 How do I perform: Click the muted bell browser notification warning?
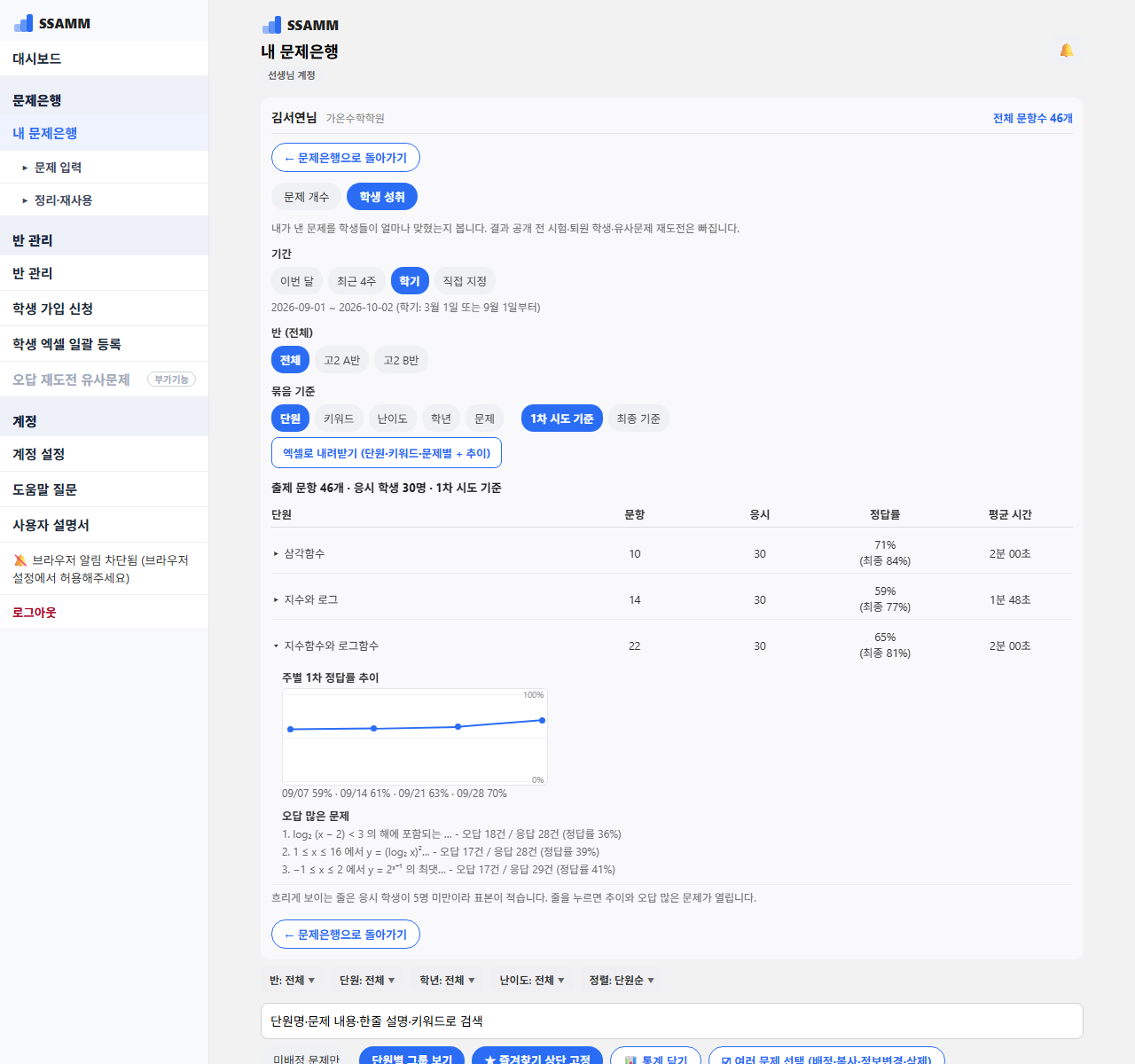pyautogui.click(x=104, y=568)
